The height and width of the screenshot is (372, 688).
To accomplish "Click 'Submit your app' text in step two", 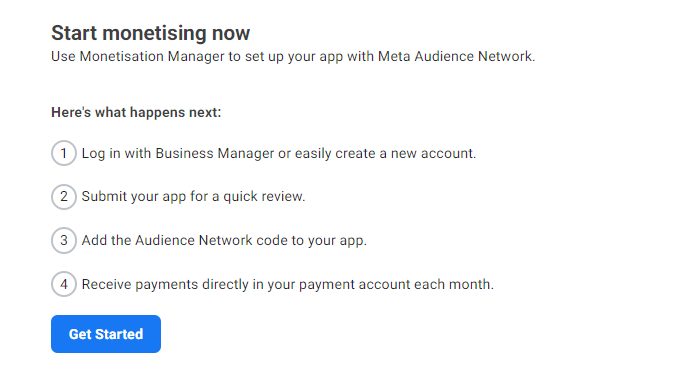I will (134, 197).
